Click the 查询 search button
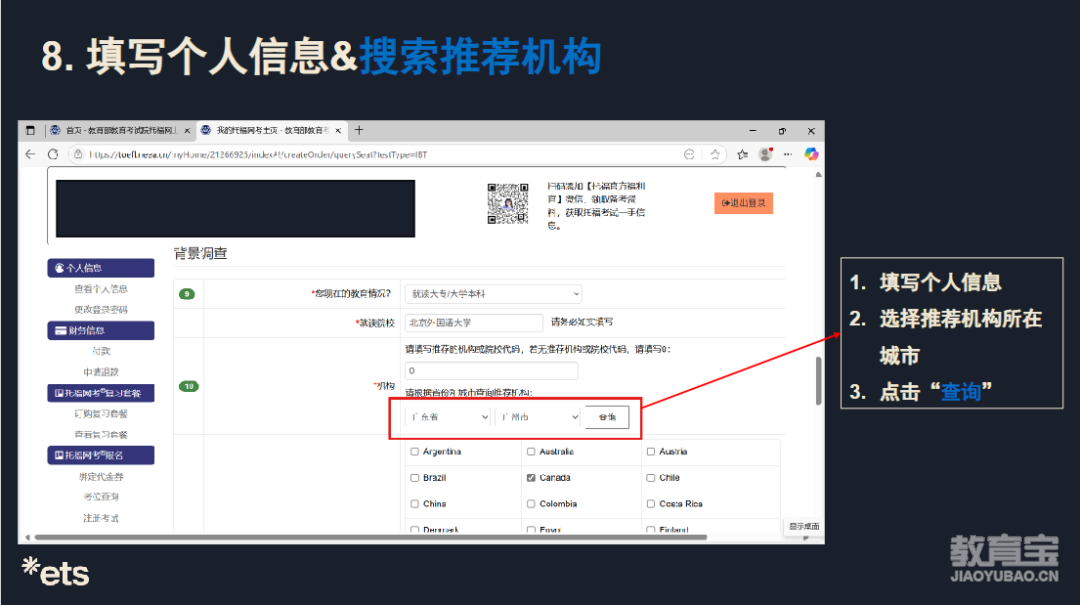 coord(607,417)
